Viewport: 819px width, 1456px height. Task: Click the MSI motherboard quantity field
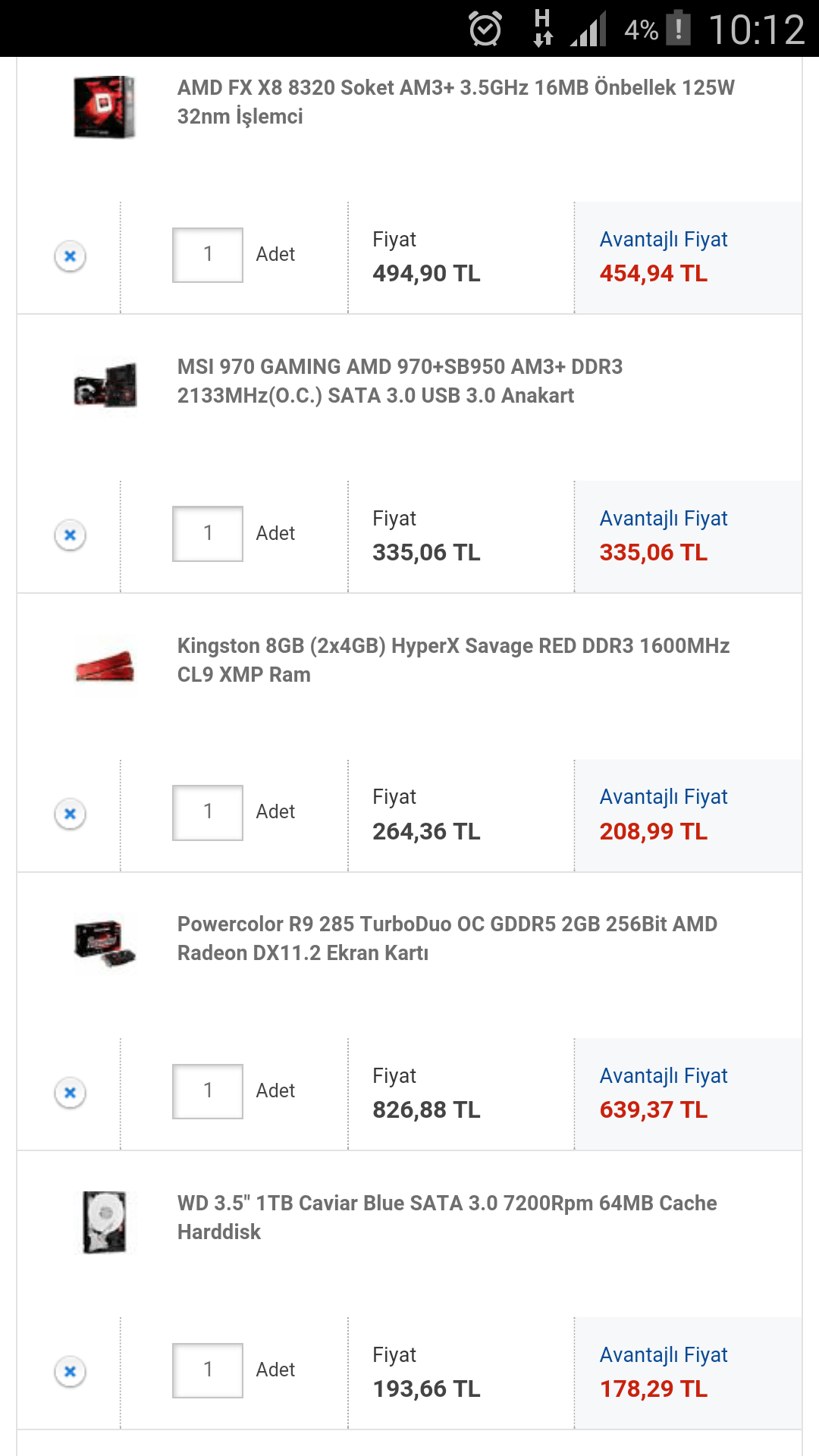208,534
